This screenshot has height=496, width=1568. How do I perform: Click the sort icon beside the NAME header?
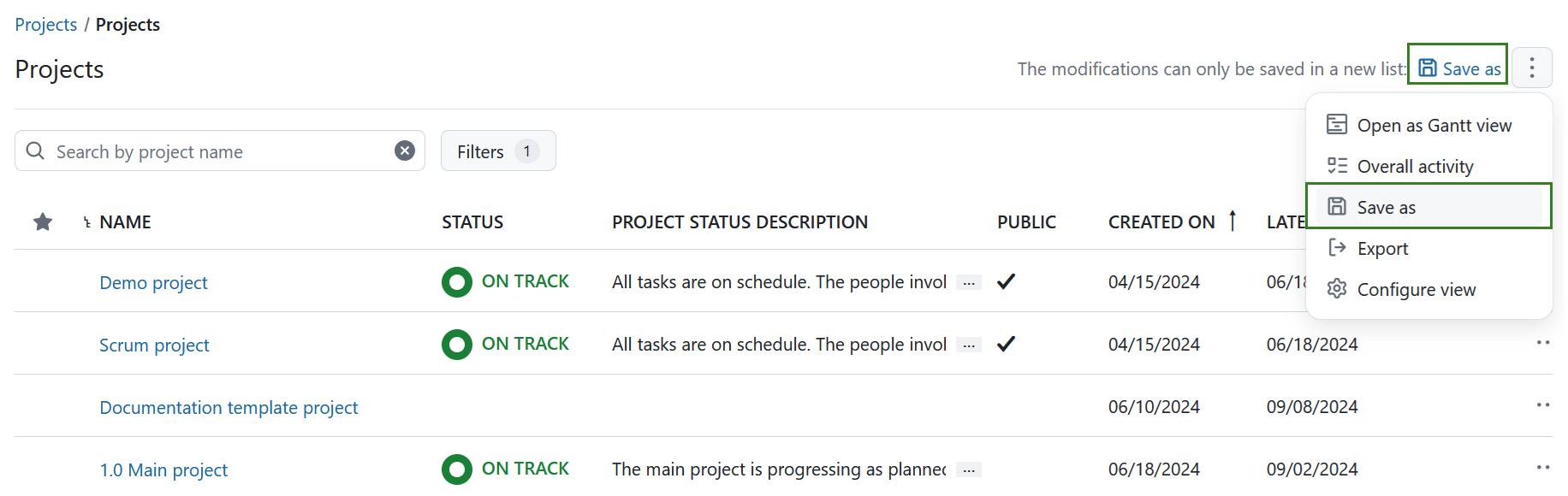coord(88,221)
